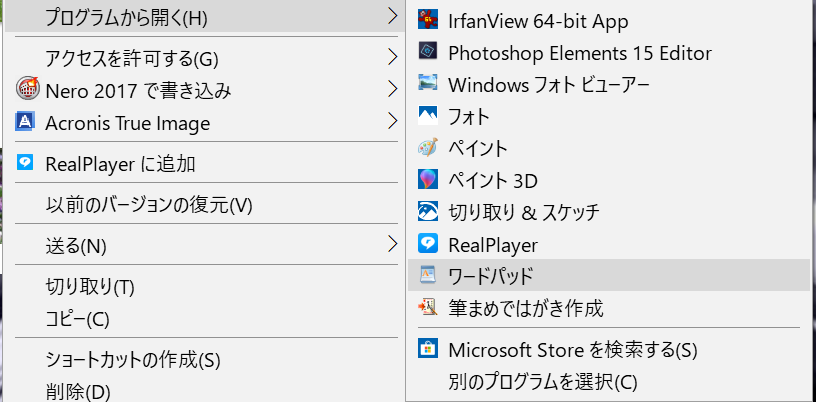Open with Photoshop Elements 15 Editor

click(609, 53)
